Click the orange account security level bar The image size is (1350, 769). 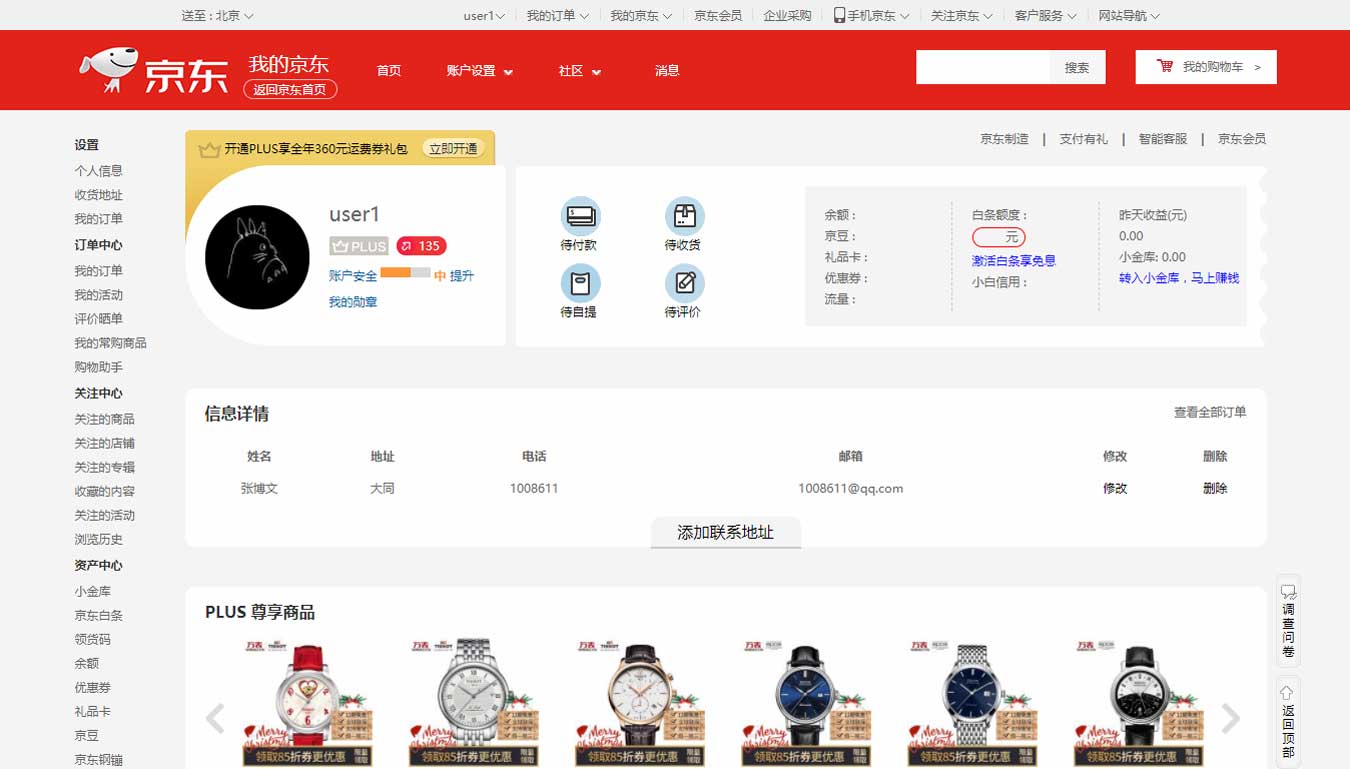click(x=405, y=272)
